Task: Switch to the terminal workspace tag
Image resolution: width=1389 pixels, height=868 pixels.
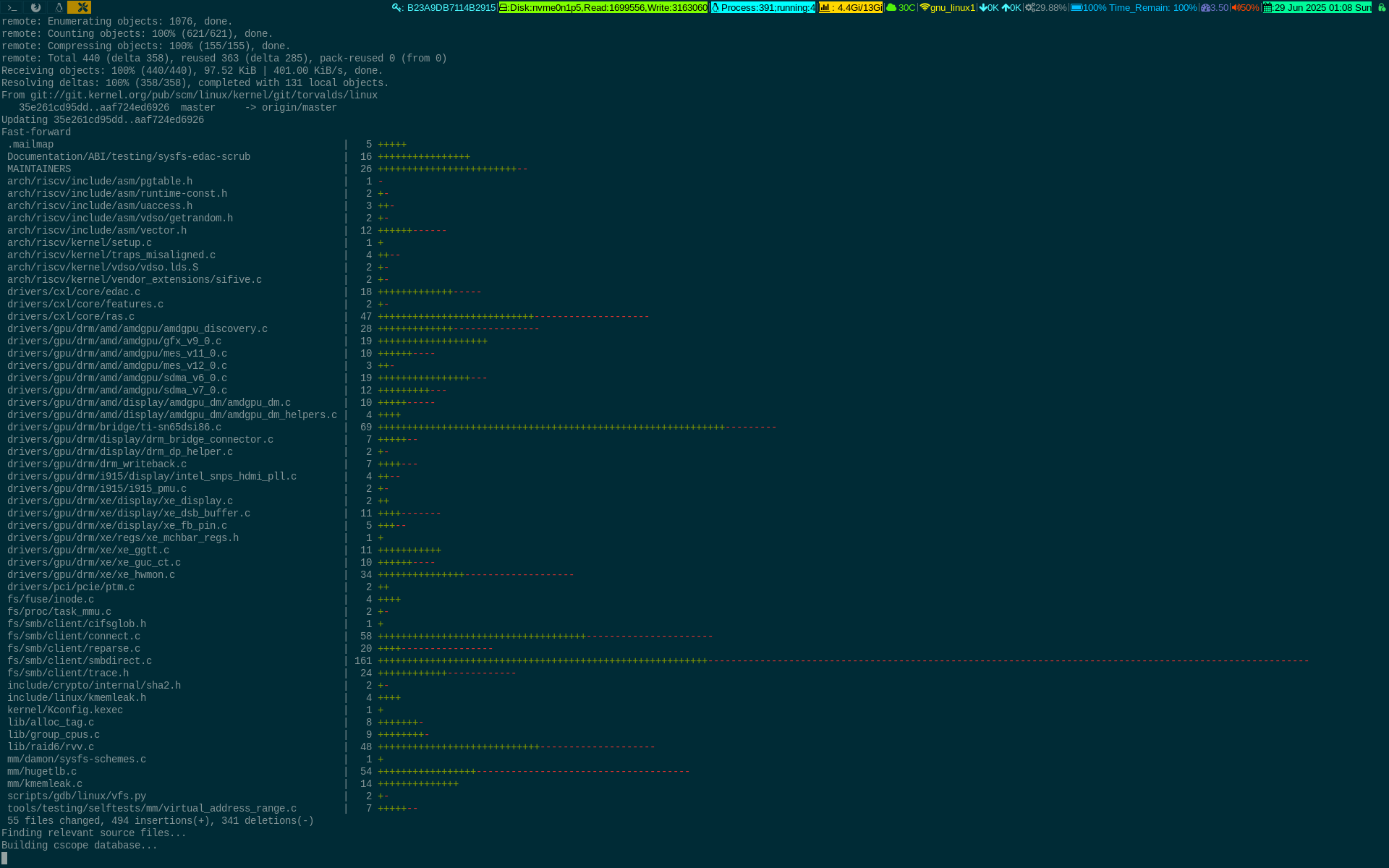Action: coord(12,7)
